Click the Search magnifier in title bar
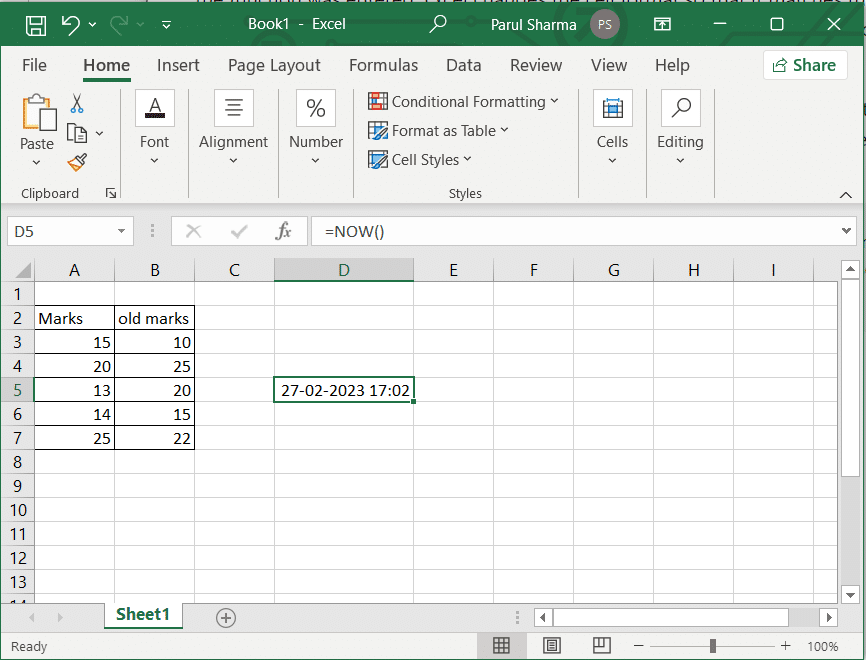 pyautogui.click(x=437, y=24)
